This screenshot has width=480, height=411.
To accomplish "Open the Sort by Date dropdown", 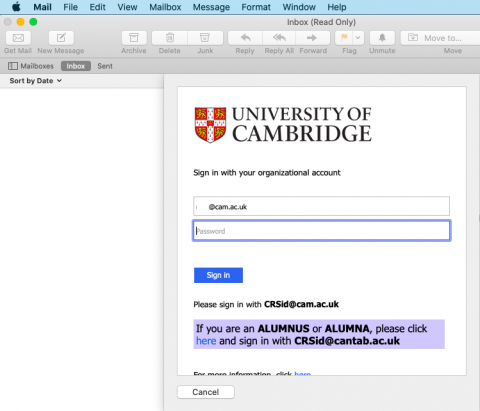I will click(x=35, y=81).
